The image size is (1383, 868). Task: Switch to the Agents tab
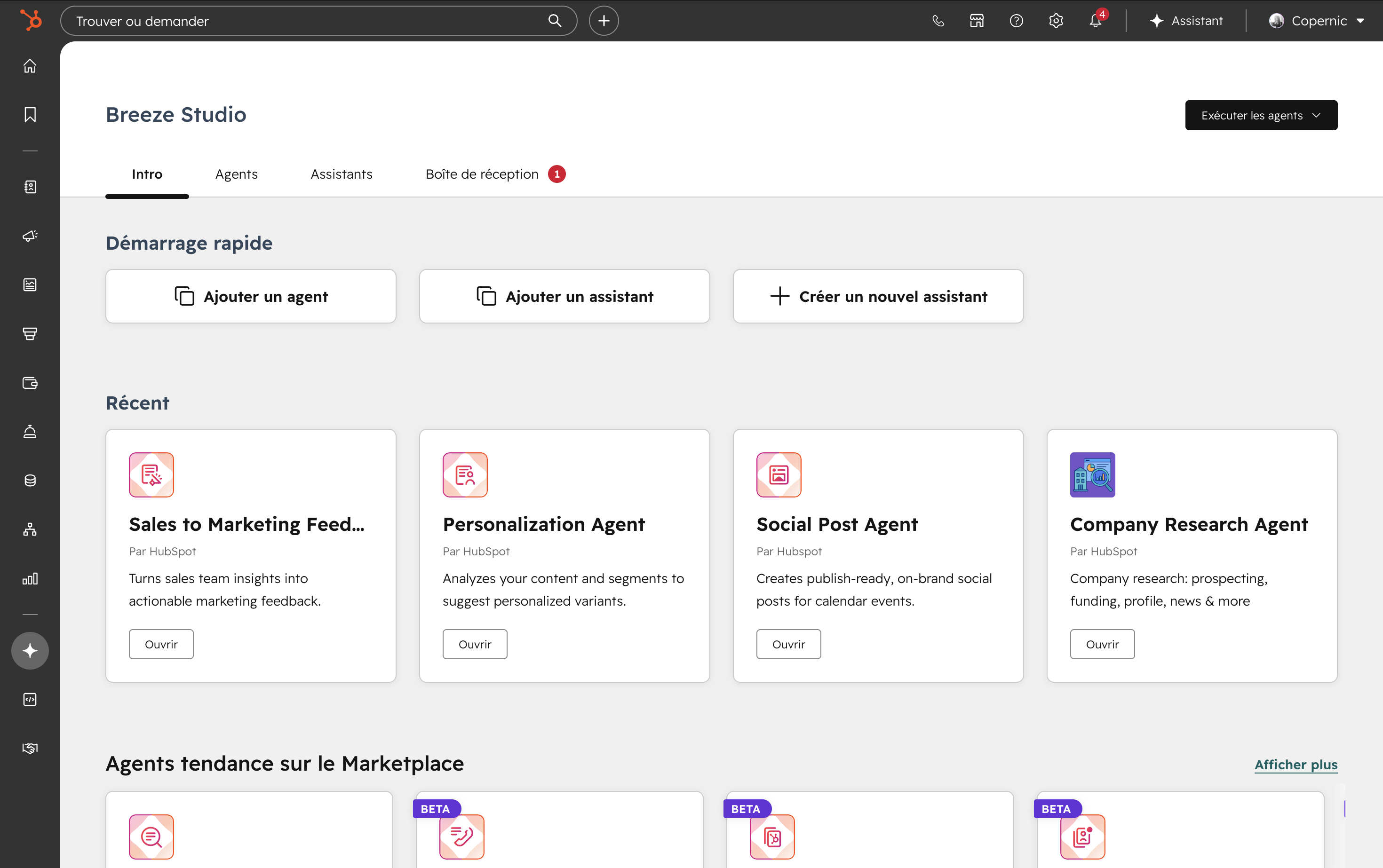(x=237, y=174)
